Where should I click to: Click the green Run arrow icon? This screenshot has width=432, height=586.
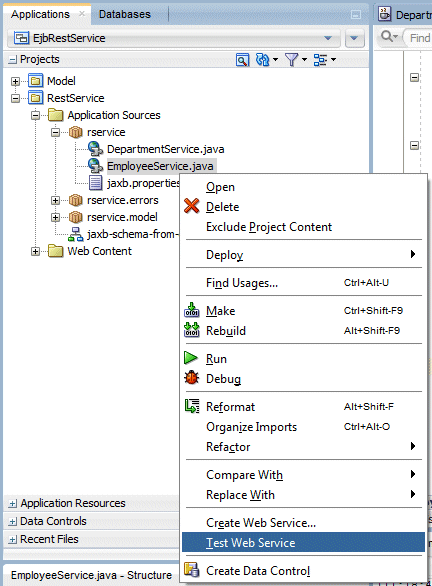point(191,358)
